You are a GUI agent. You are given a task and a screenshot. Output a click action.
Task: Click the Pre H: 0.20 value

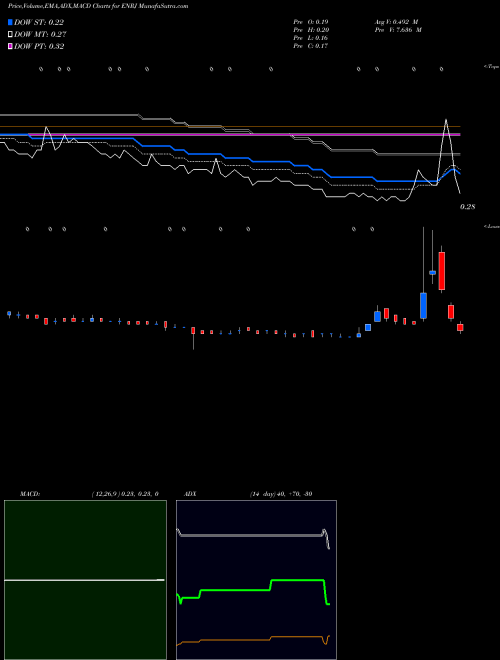(311, 29)
